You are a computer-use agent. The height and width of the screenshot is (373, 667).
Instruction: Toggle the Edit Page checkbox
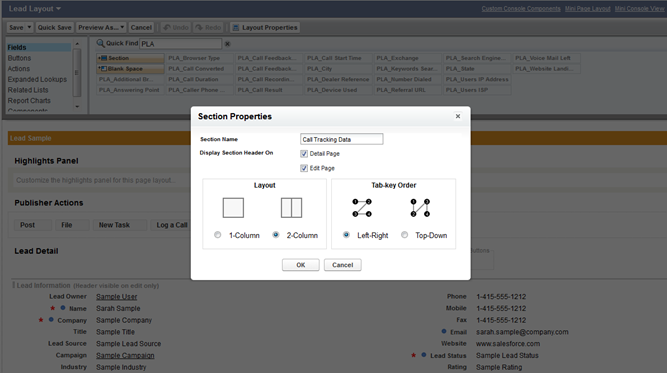[304, 168]
